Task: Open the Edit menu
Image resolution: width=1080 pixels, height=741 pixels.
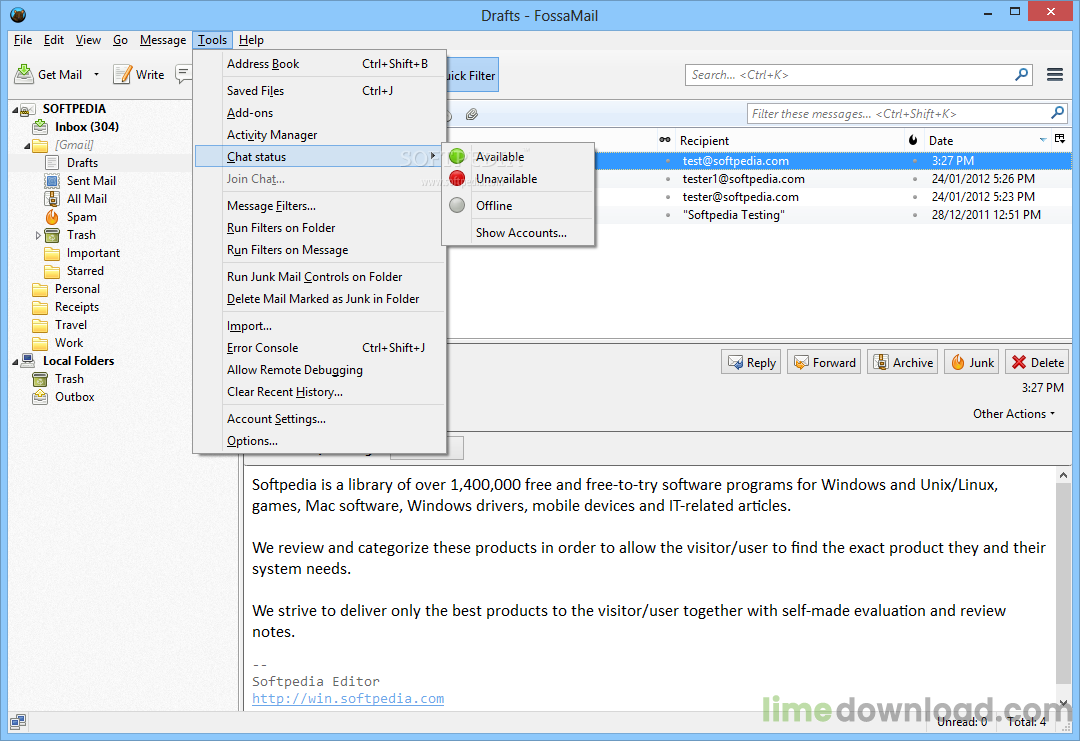Action: pos(54,40)
